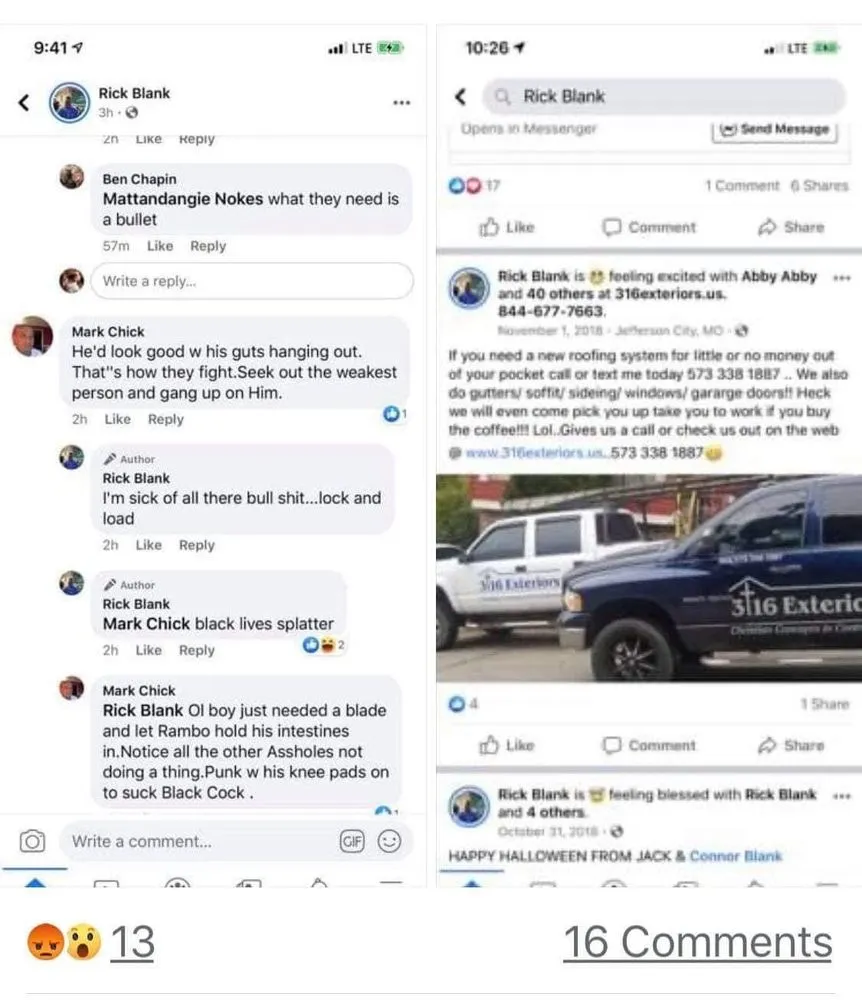Like Mark Chick's guts hanging out comment
This screenshot has height=1000, width=862.
click(x=117, y=419)
